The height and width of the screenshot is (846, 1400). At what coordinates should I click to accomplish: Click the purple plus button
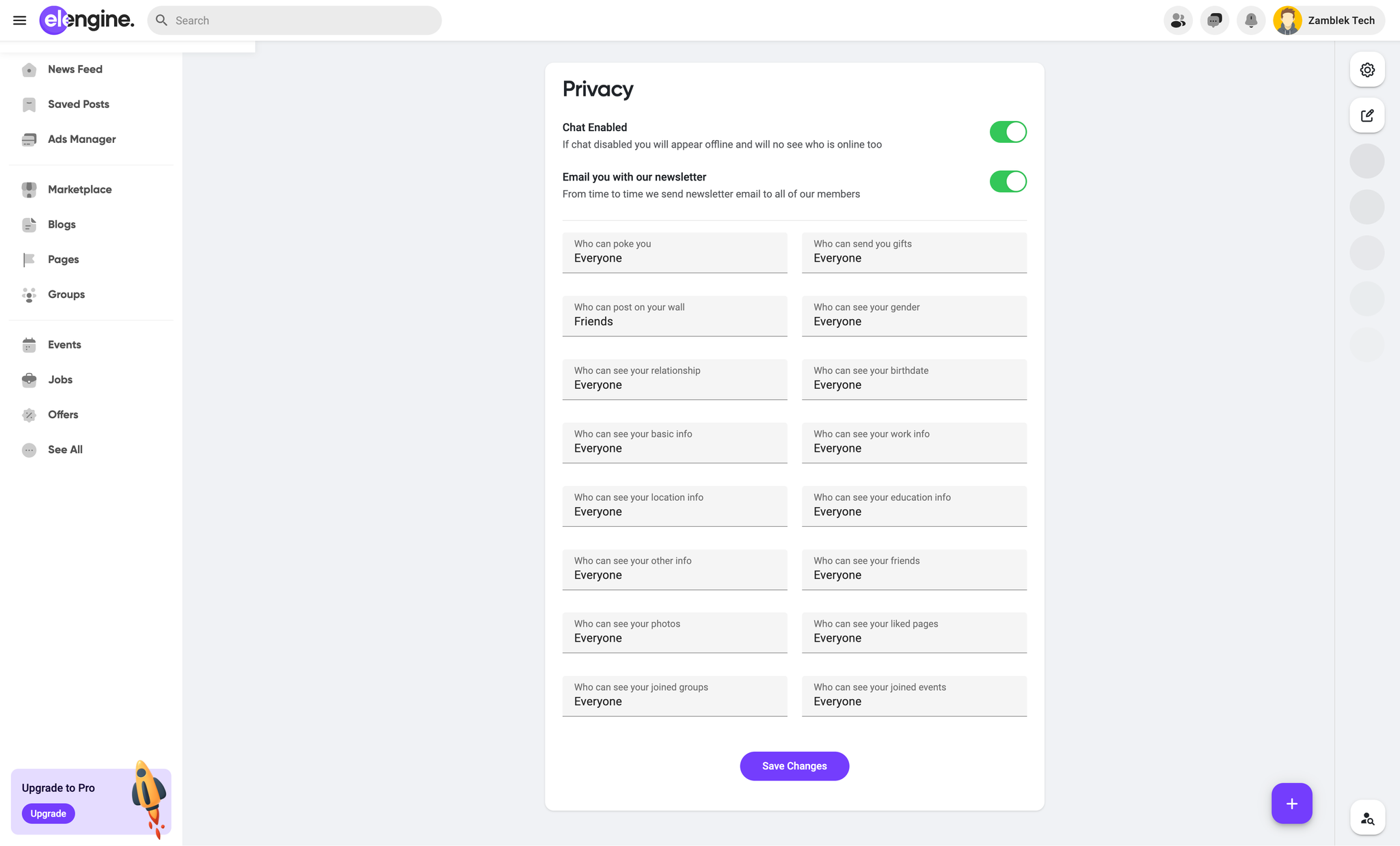pos(1291,804)
